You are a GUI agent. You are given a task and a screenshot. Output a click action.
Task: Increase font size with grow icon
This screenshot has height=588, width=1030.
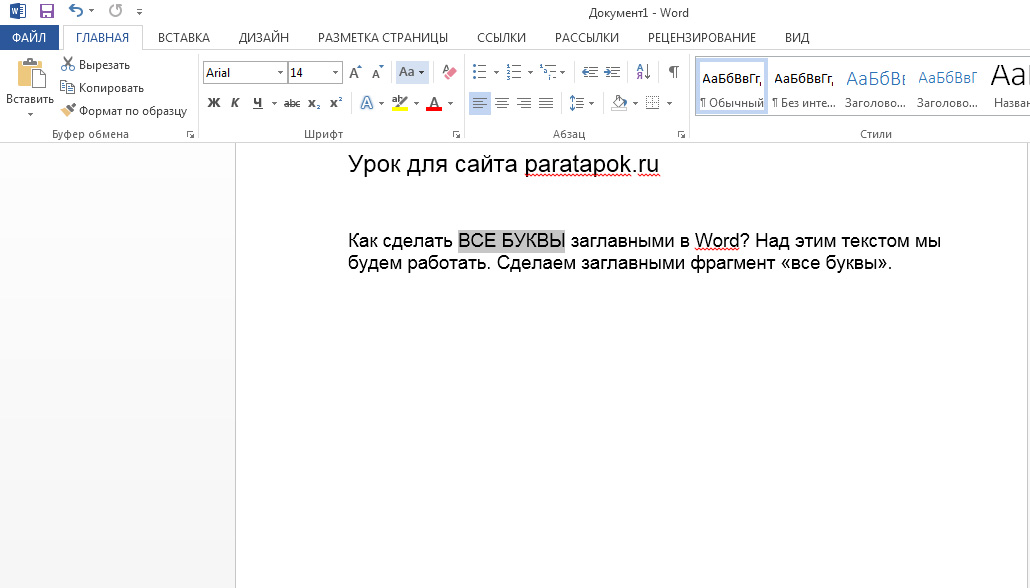(355, 72)
